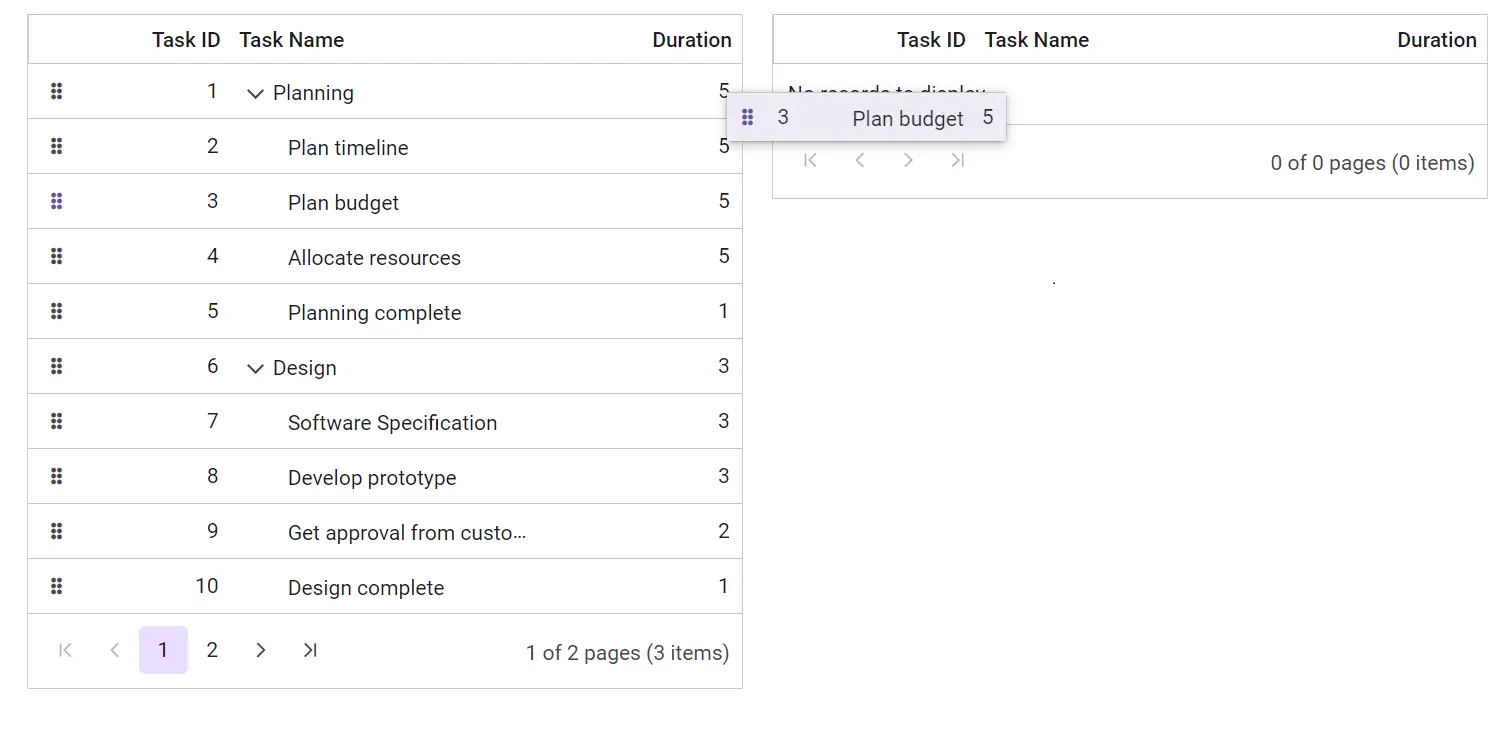Select the Allocate resources cell
Image resolution: width=1501 pixels, height=730 pixels.
[x=374, y=258]
